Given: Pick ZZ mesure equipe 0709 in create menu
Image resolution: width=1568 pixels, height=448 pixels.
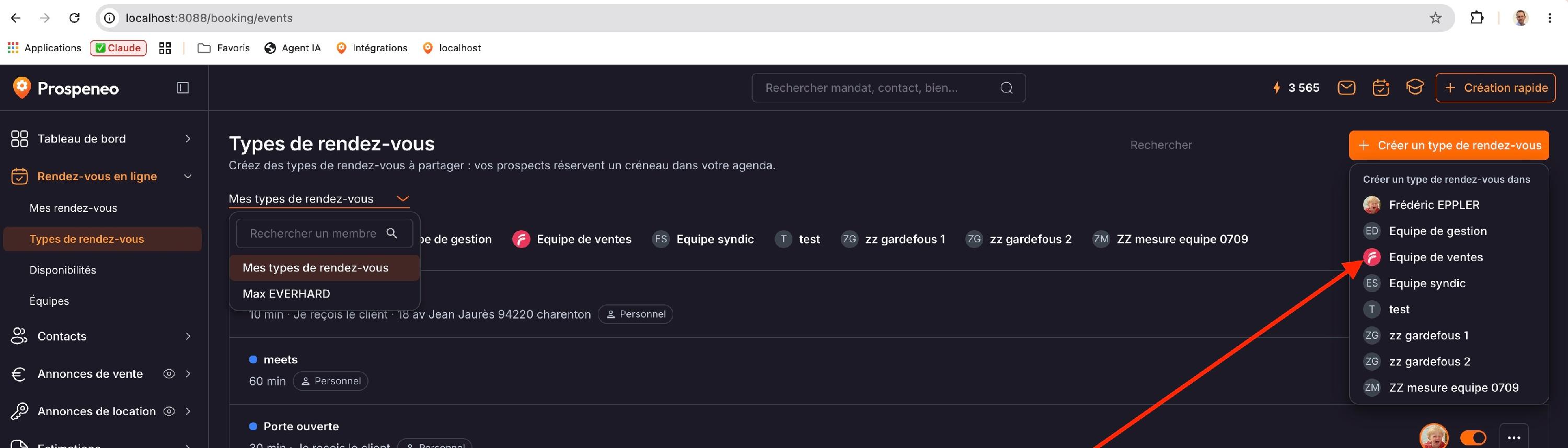Looking at the screenshot, I should 1449,388.
